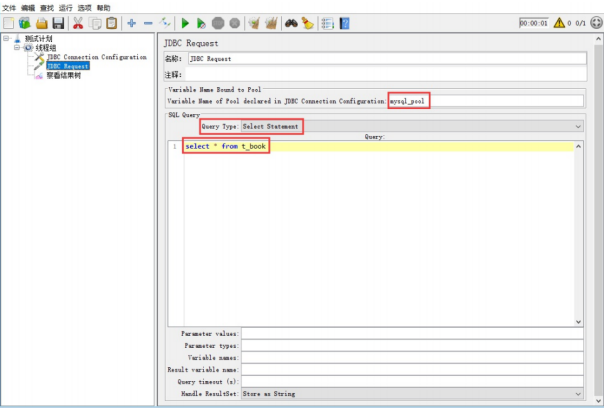
Task: Click the elapsed time display 00:00:01
Action: click(x=534, y=23)
